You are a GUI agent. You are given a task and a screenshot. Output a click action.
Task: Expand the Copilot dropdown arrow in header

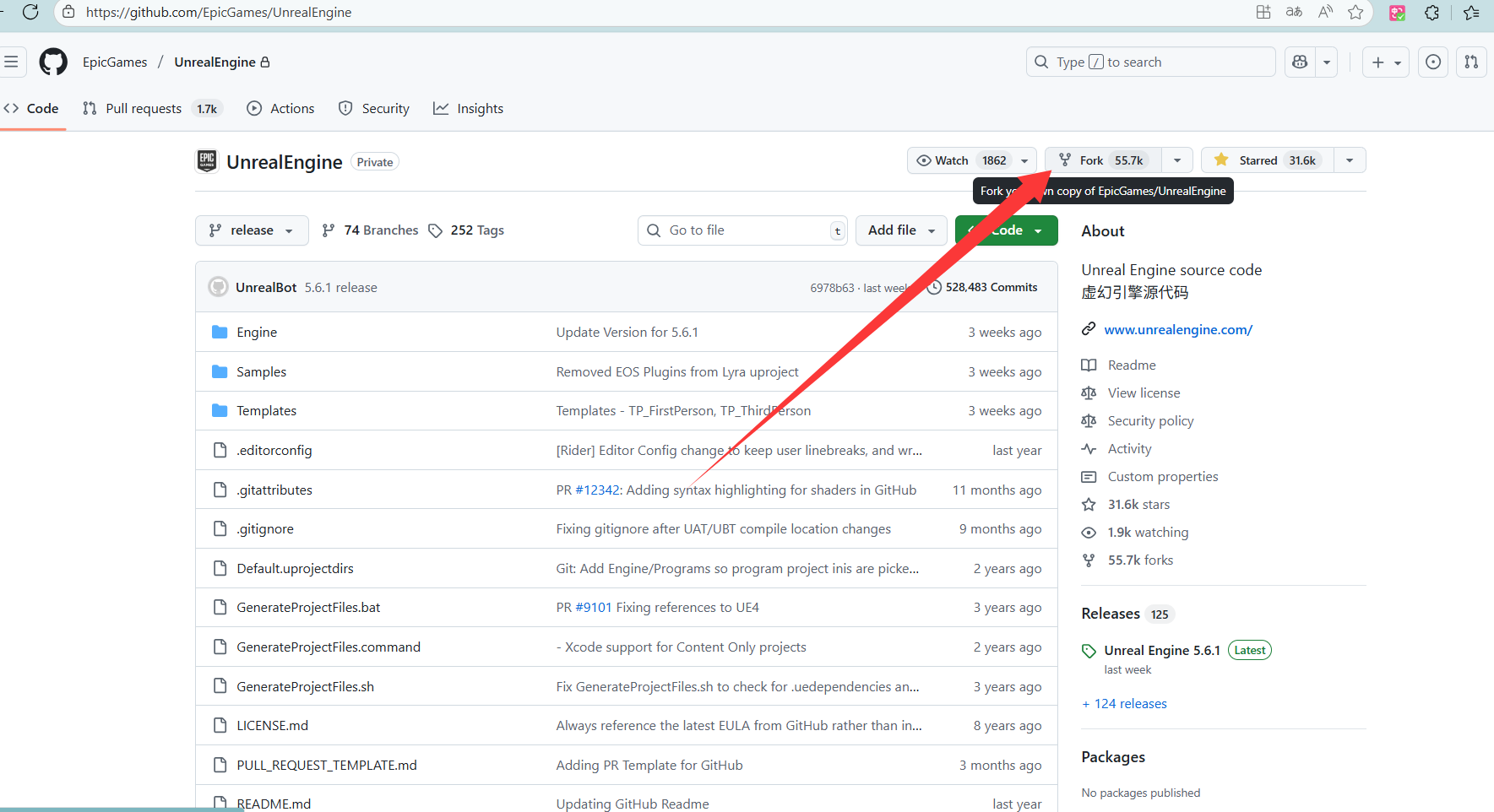[1327, 62]
